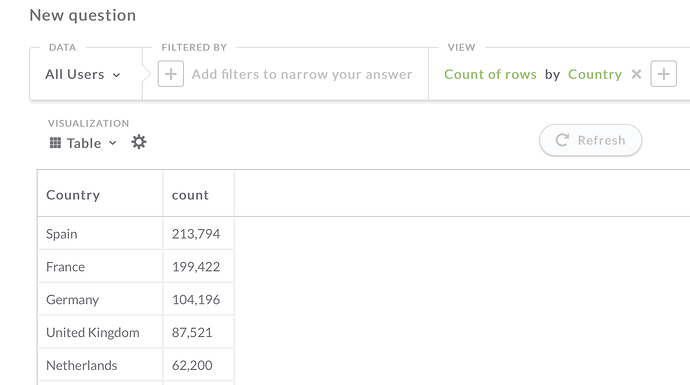
Task: Open the All Users data dropdown
Action: tap(83, 74)
